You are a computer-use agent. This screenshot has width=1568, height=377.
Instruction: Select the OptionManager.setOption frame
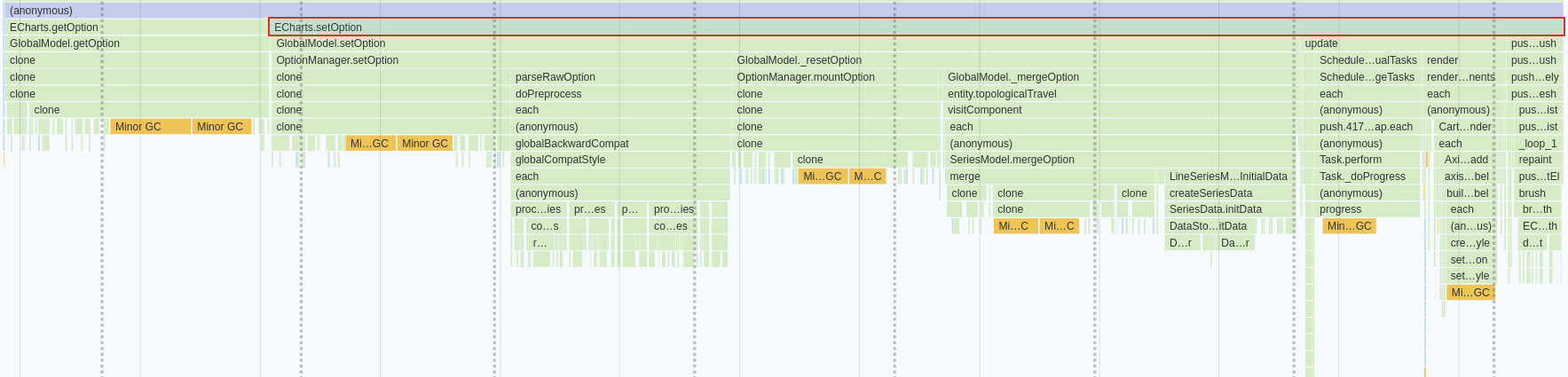click(500, 60)
